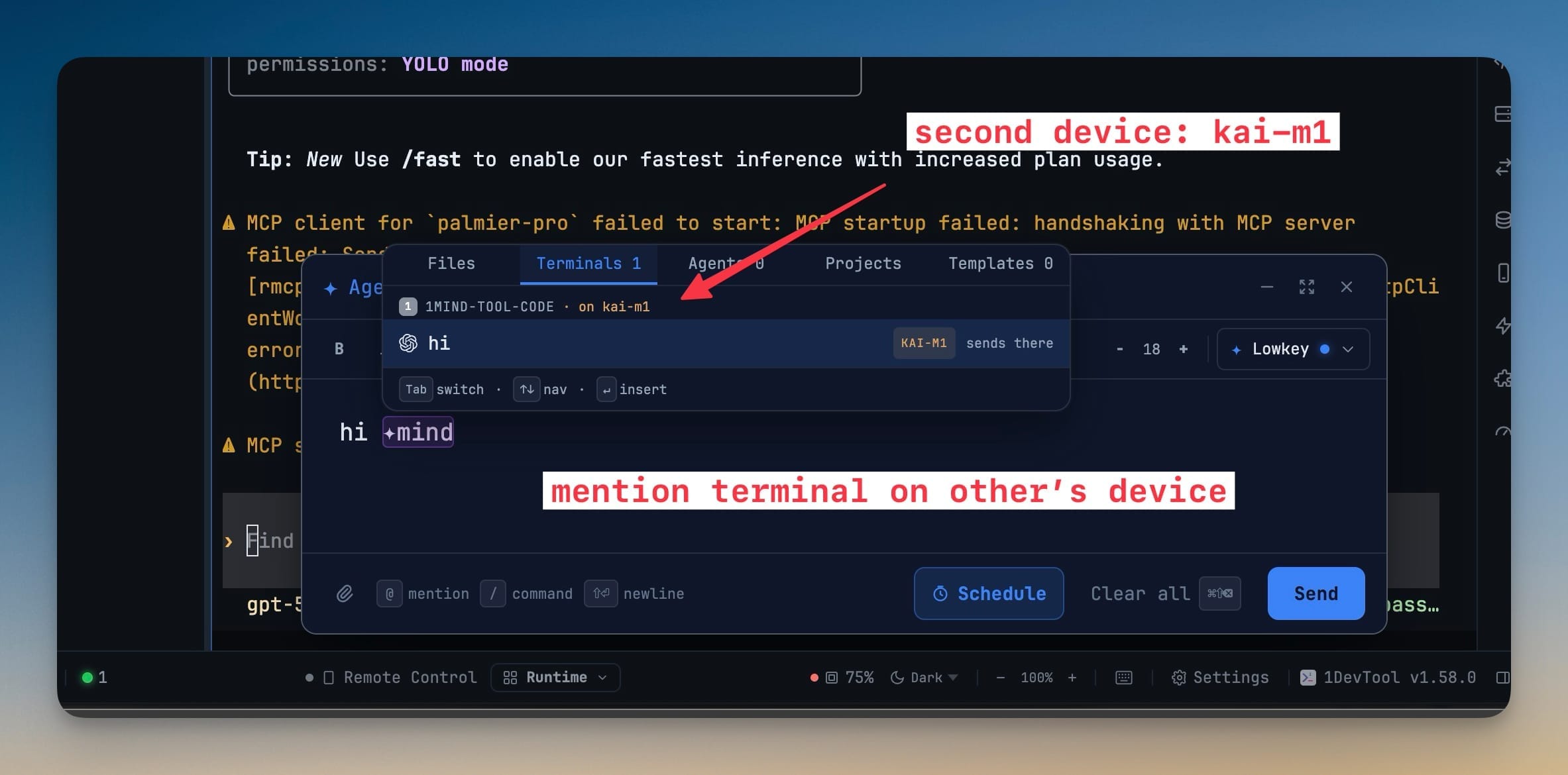Click the 1DevTool v1.58.0 version label
The width and height of the screenshot is (1568, 775).
(1400, 678)
